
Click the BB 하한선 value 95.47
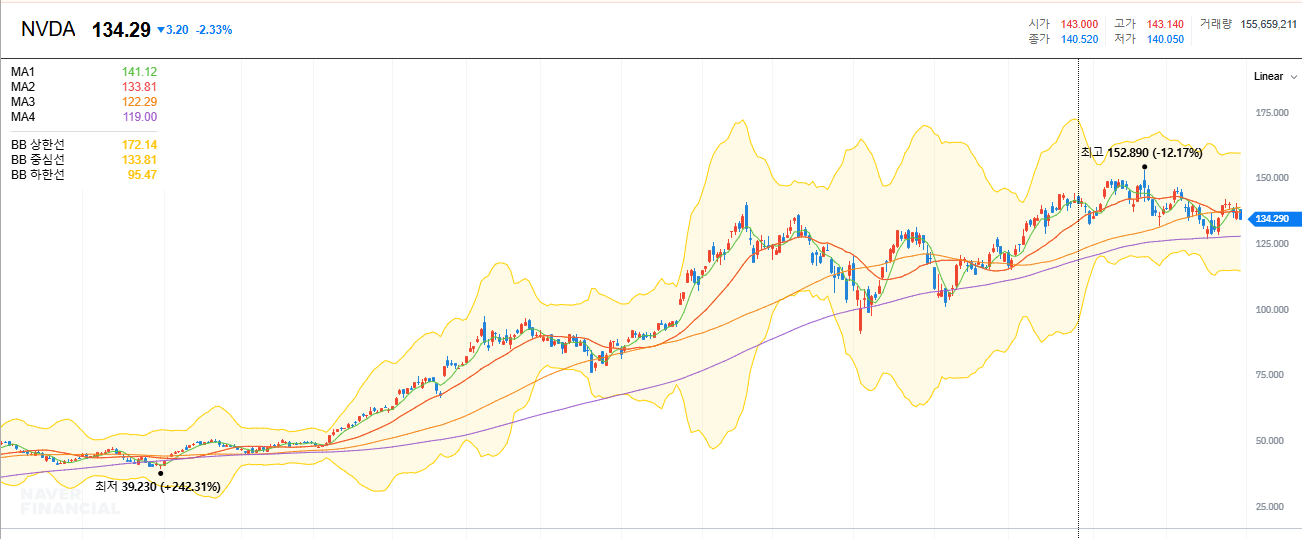coord(142,175)
